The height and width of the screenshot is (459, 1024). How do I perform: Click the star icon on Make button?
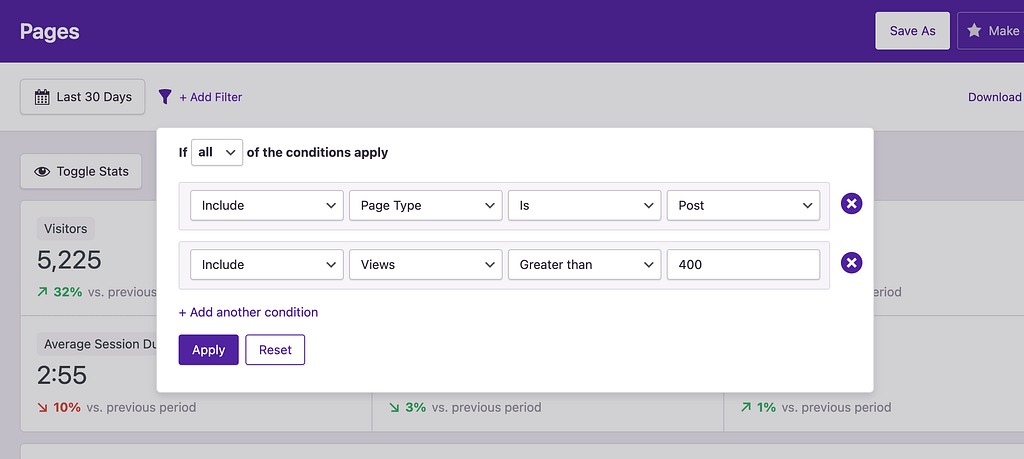(x=974, y=31)
